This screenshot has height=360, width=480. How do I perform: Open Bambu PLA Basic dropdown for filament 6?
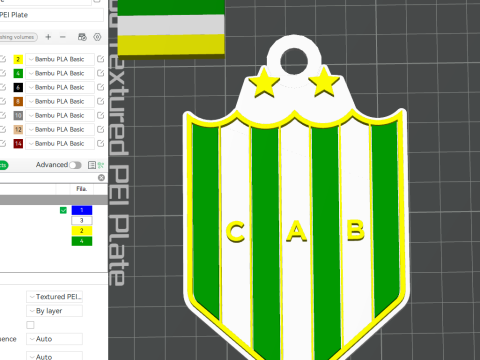(x=60, y=87)
